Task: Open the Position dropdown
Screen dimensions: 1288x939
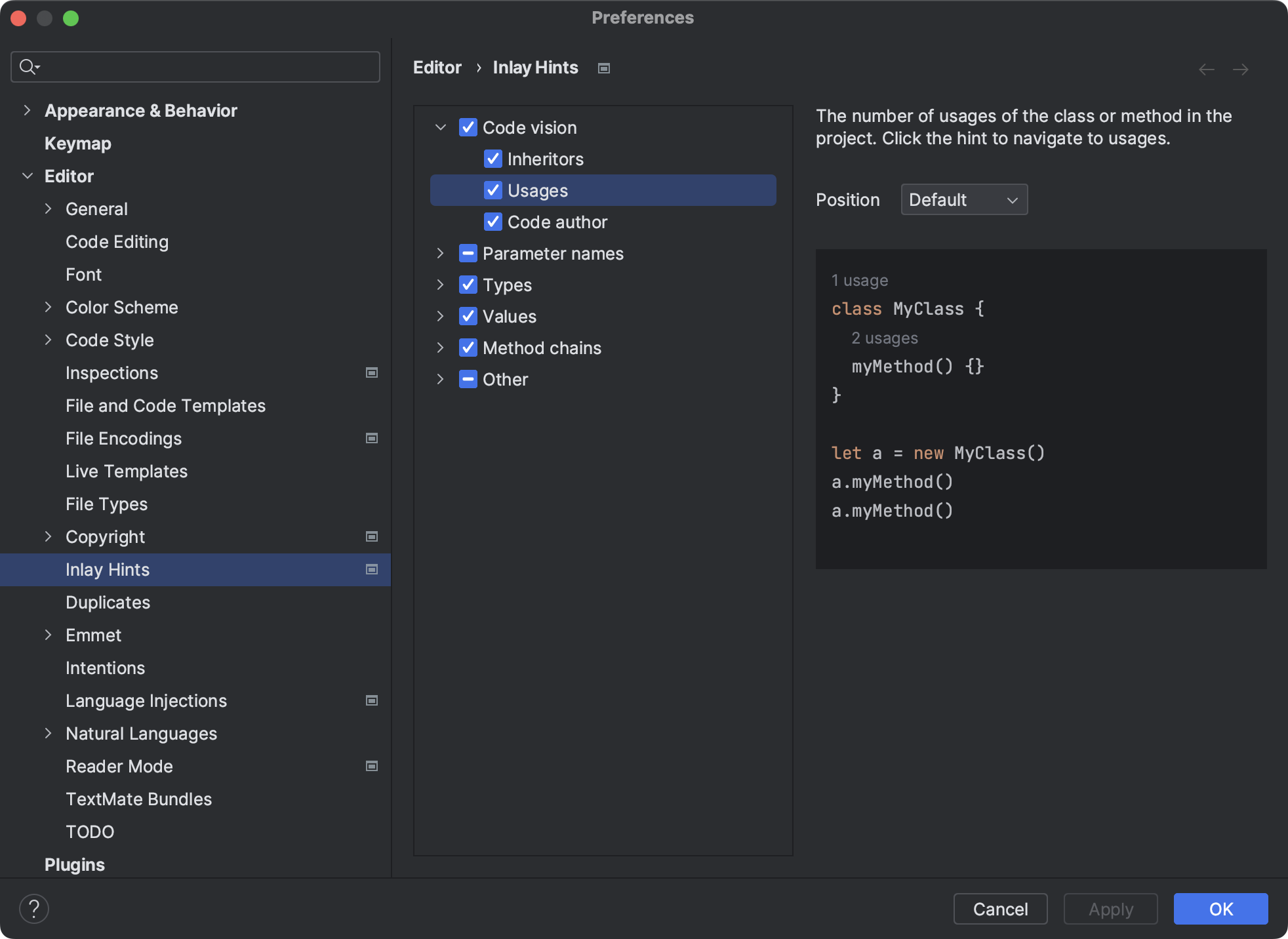Action: (963, 199)
